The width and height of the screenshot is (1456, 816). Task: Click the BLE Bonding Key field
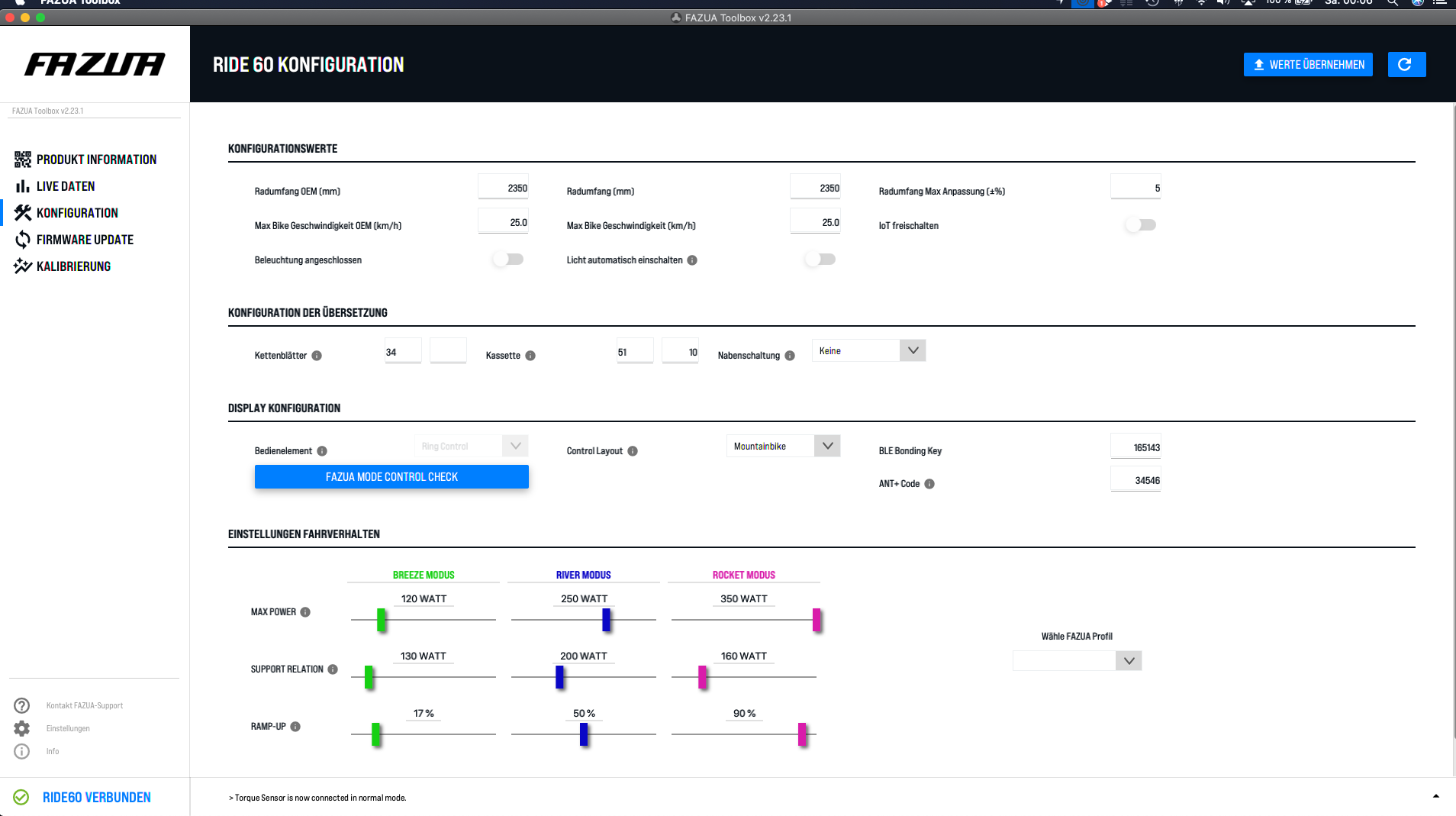pyautogui.click(x=1135, y=447)
